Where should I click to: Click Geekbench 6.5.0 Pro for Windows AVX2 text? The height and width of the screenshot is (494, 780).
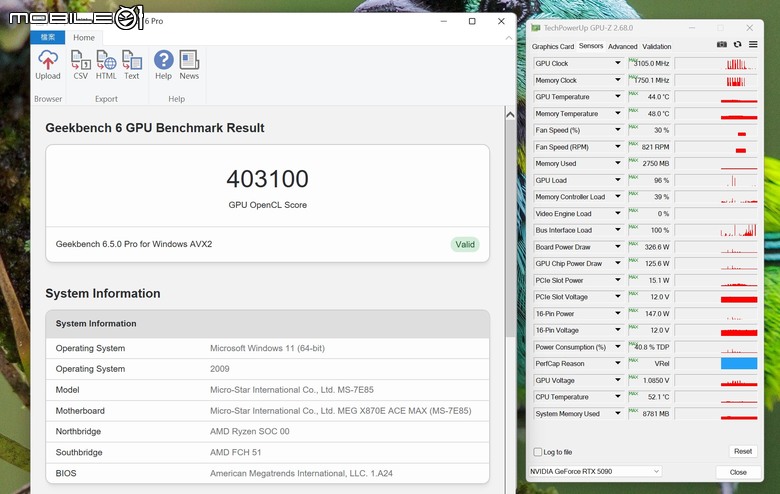point(134,244)
